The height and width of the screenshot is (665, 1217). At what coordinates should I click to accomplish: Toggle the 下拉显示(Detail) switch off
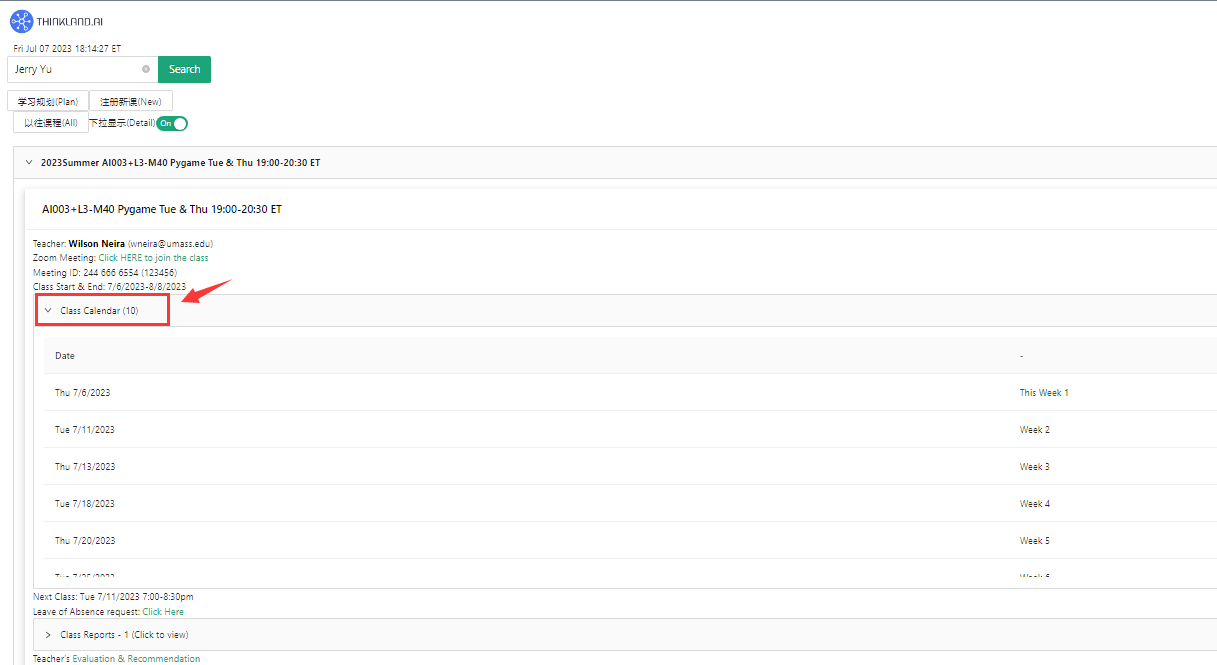(172, 123)
